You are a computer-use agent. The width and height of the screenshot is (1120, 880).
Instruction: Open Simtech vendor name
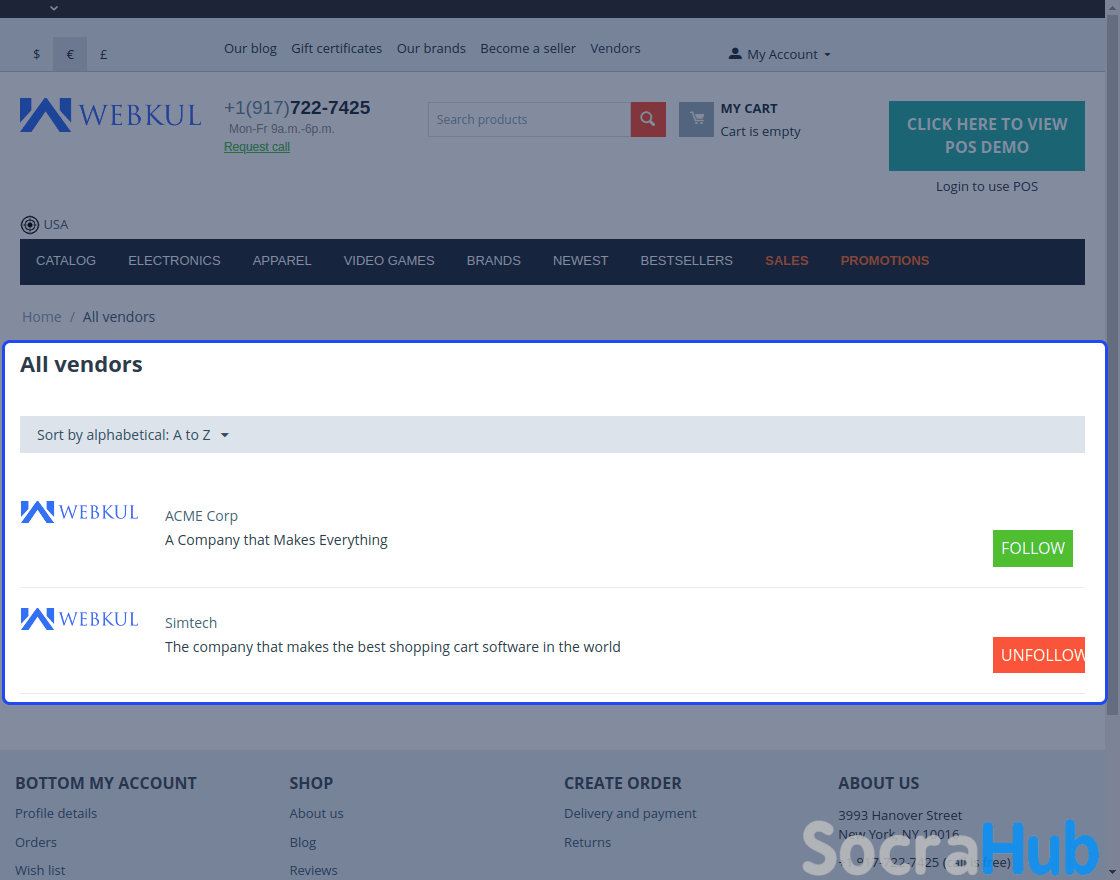point(191,623)
